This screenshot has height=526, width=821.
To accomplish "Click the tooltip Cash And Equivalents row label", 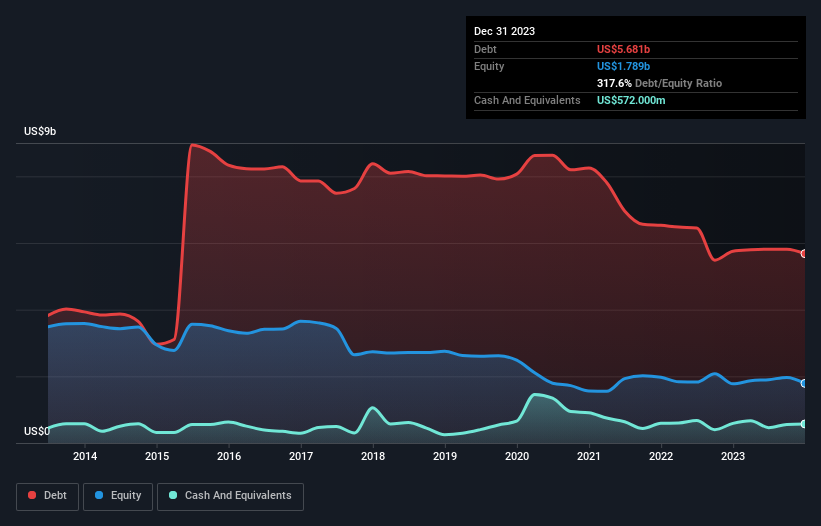I will point(527,100).
